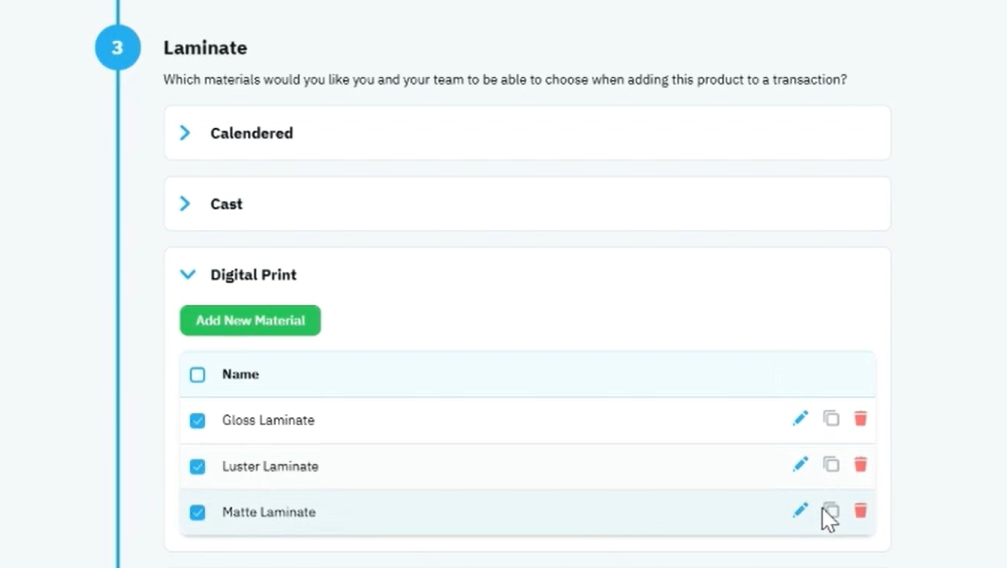Toggle the select-all Name header checkbox
The image size is (1007, 568).
(x=197, y=375)
